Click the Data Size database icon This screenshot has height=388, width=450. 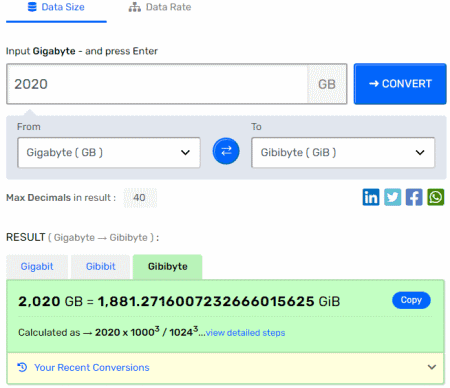coord(32,7)
